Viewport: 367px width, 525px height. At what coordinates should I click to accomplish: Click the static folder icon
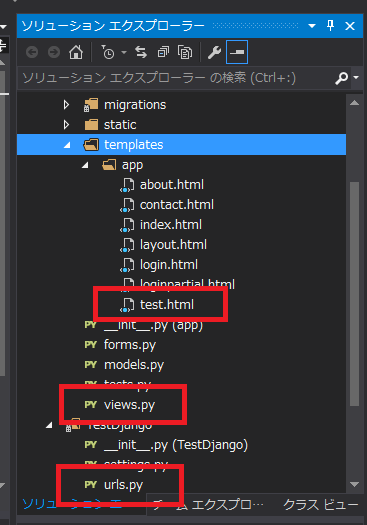pyautogui.click(x=91, y=125)
